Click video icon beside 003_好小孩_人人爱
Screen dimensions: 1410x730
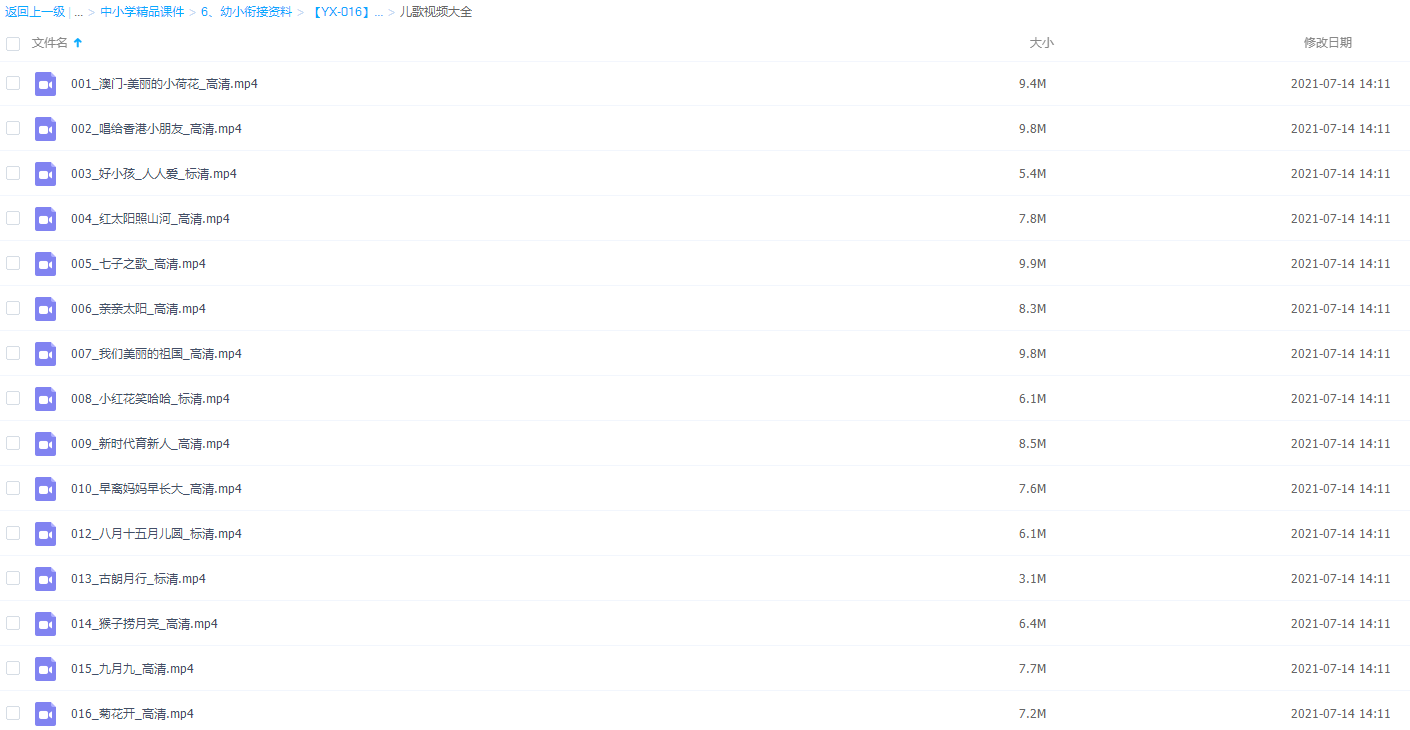[45, 174]
